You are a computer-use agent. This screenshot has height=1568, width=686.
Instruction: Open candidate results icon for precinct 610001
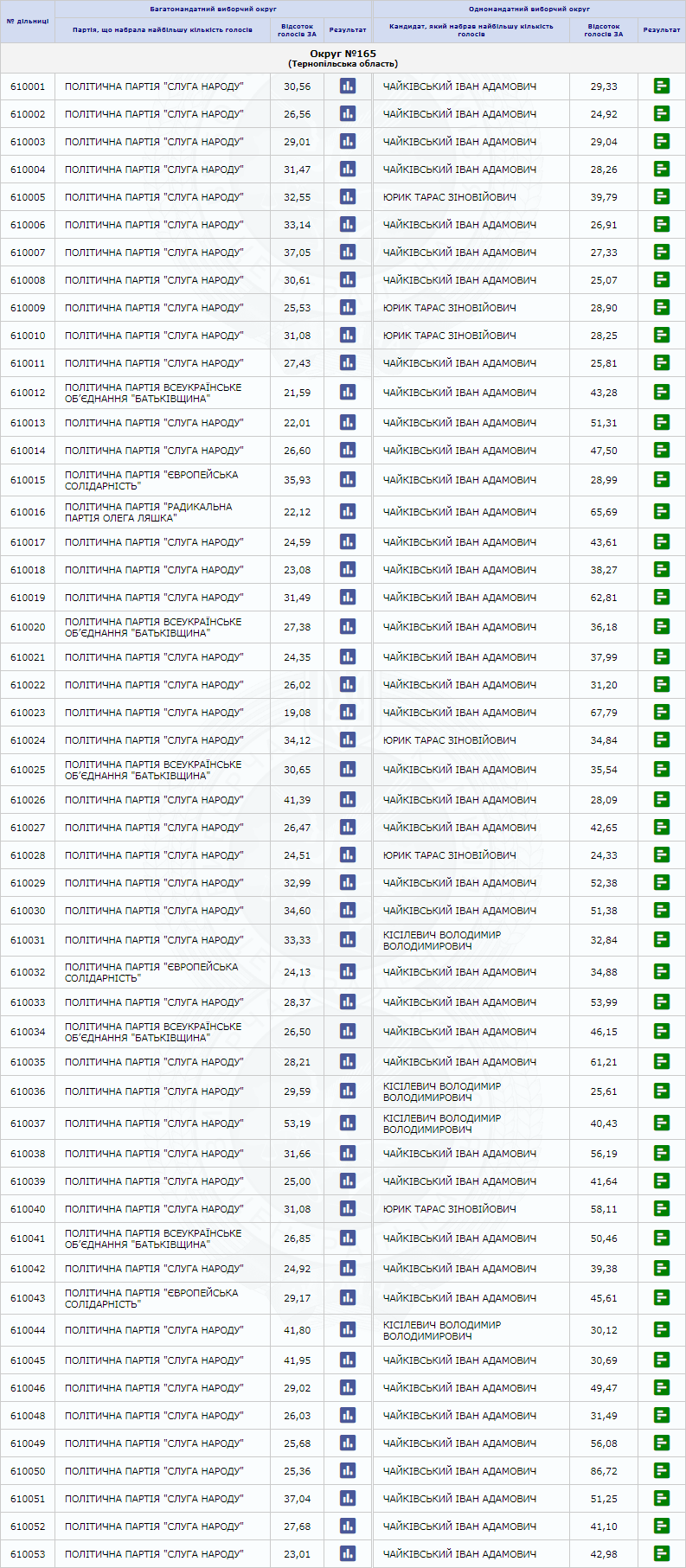click(x=662, y=86)
